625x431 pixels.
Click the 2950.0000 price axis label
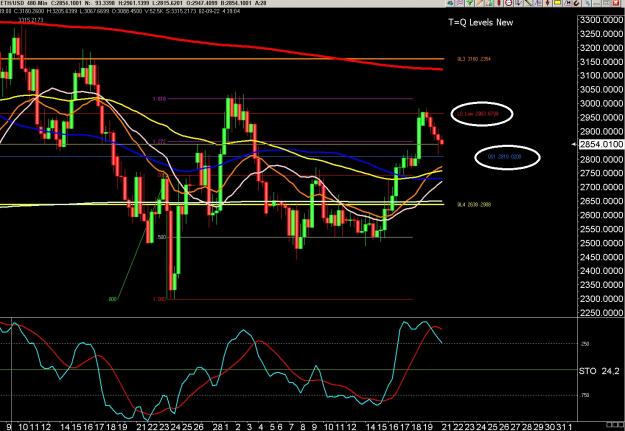[x=601, y=118]
